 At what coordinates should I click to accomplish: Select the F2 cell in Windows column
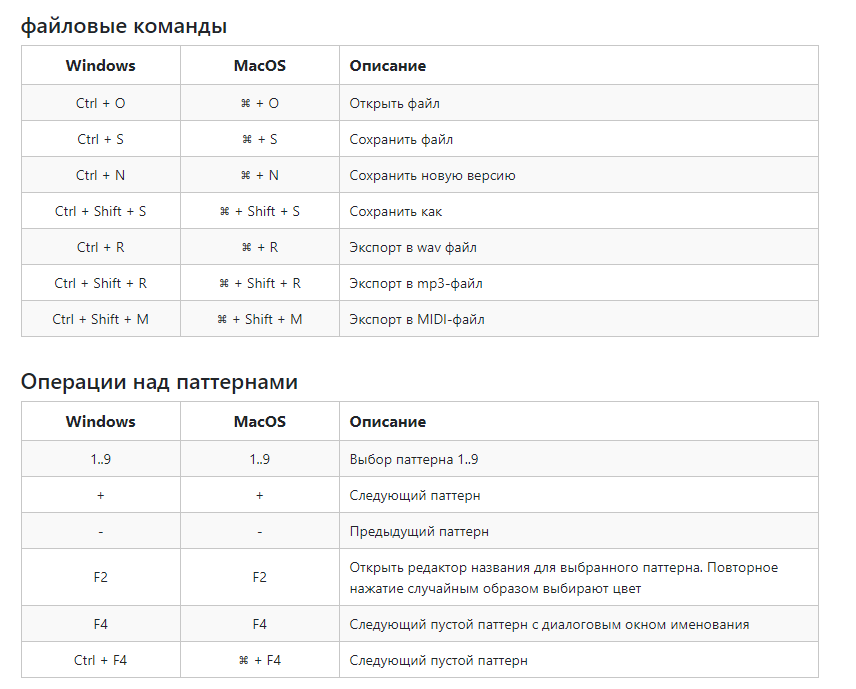click(x=100, y=577)
